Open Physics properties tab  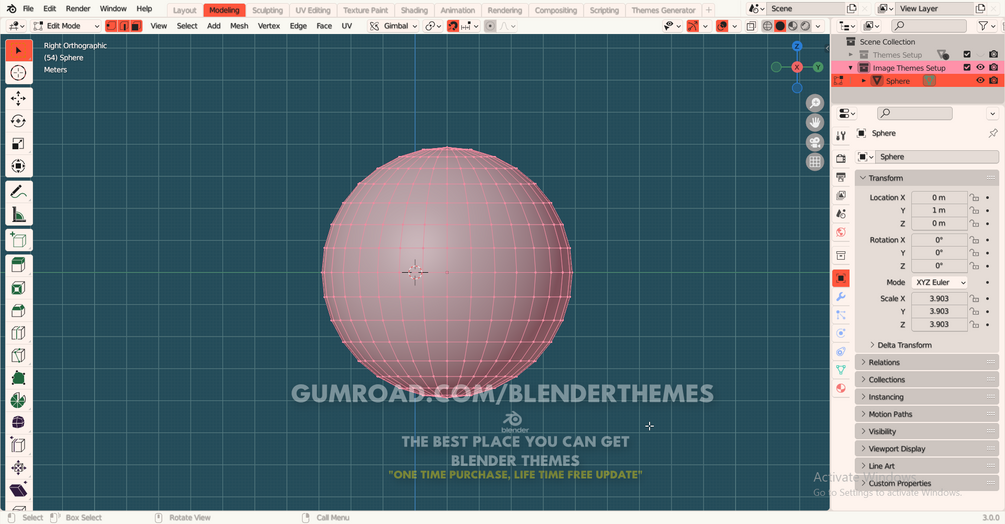pos(841,333)
